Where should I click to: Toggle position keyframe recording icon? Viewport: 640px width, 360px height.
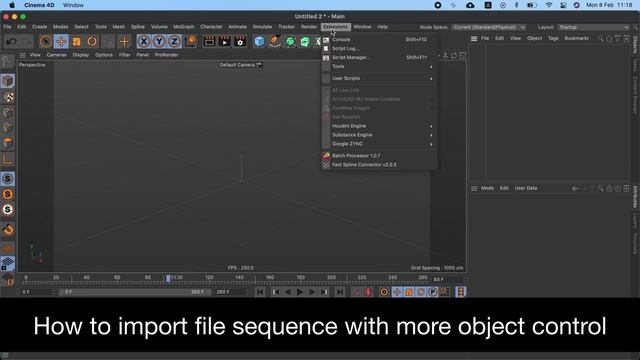click(x=396, y=292)
